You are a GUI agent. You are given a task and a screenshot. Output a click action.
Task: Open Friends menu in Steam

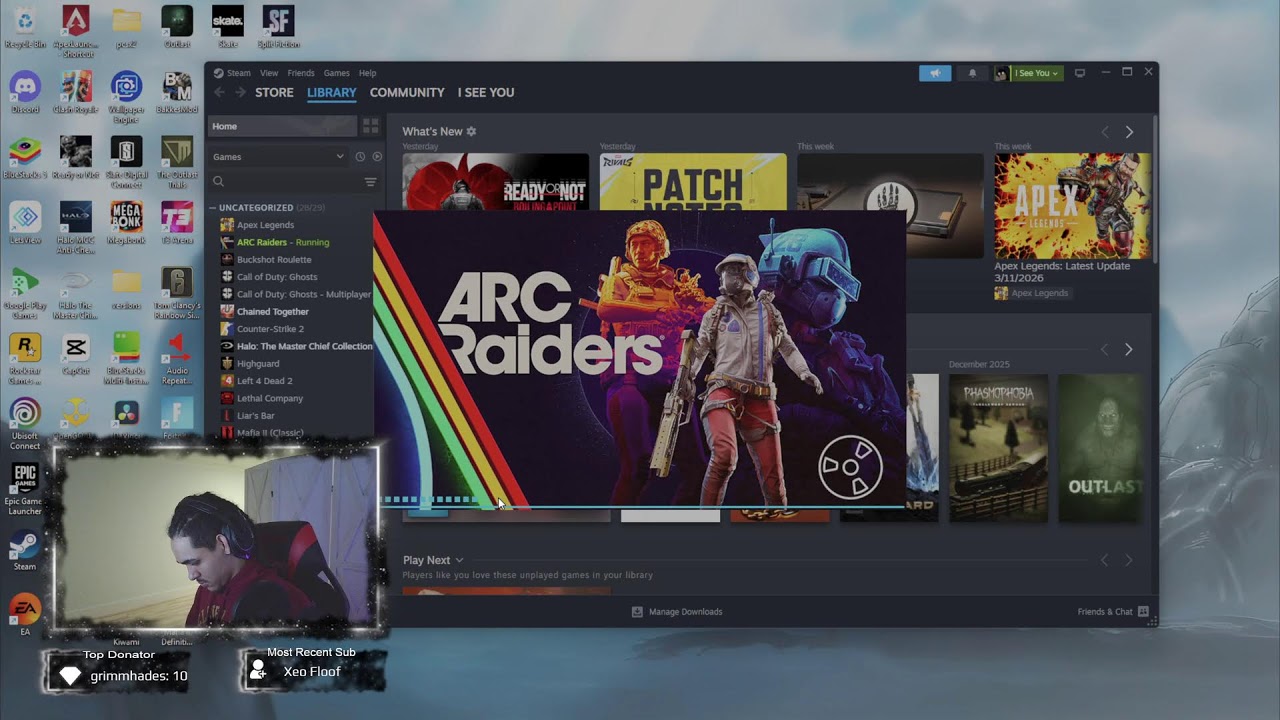tap(301, 73)
